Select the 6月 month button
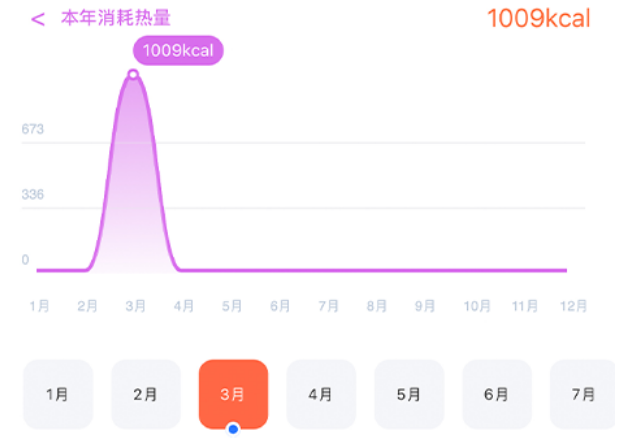618x440 pixels. 497,394
